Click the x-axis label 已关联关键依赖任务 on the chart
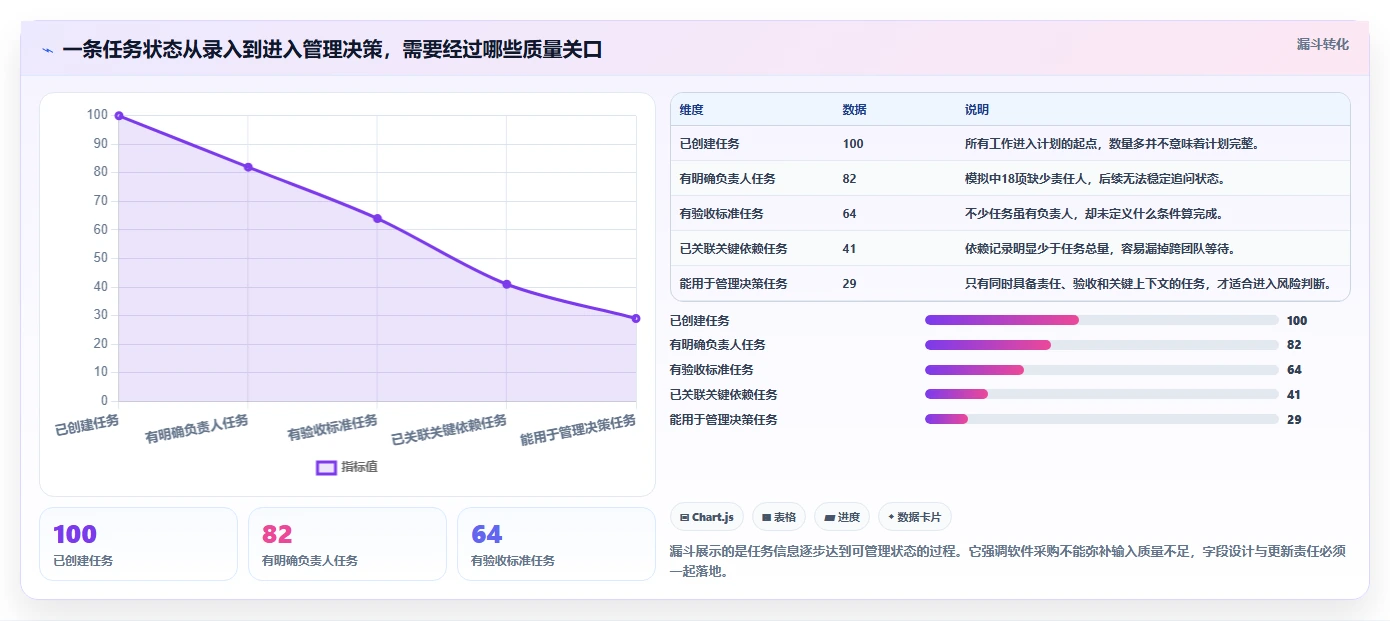Viewport: 1390px width, 621px height. 449,430
